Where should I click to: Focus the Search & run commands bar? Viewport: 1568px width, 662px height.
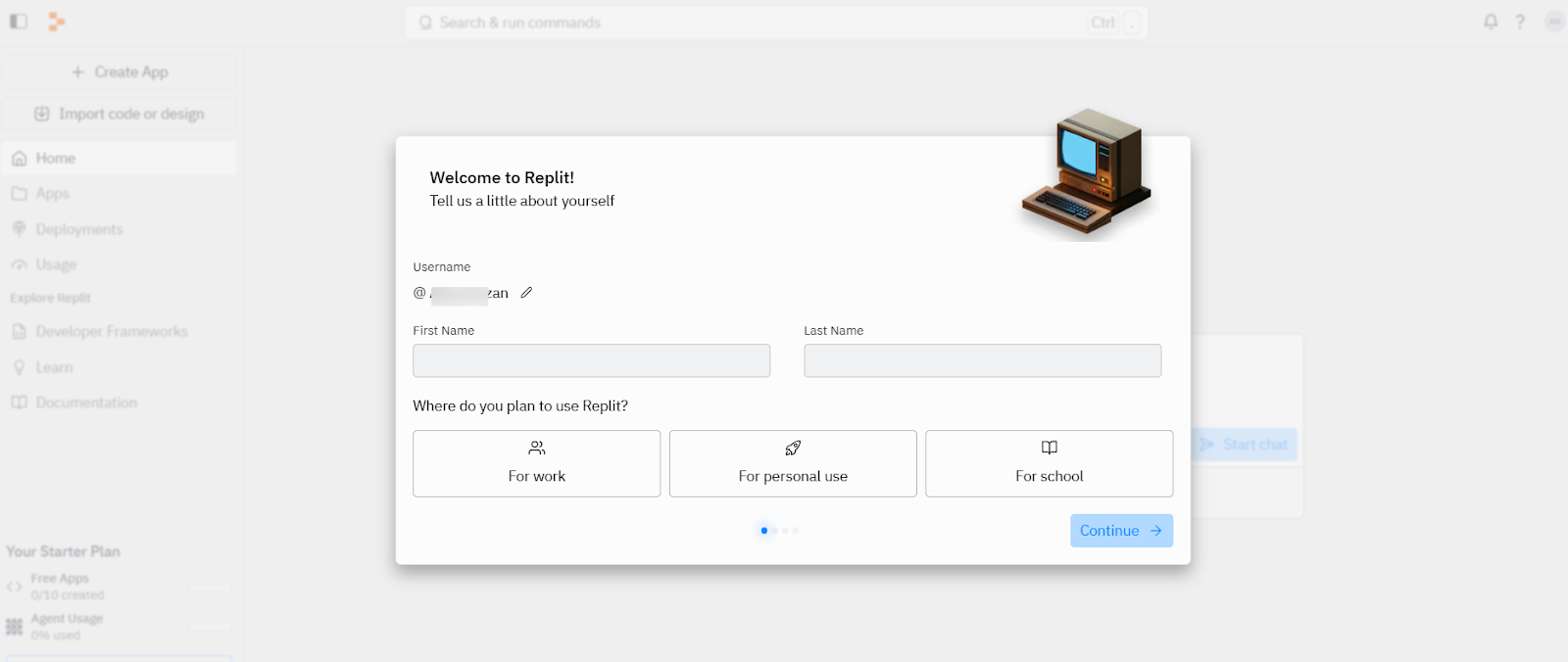(x=776, y=23)
